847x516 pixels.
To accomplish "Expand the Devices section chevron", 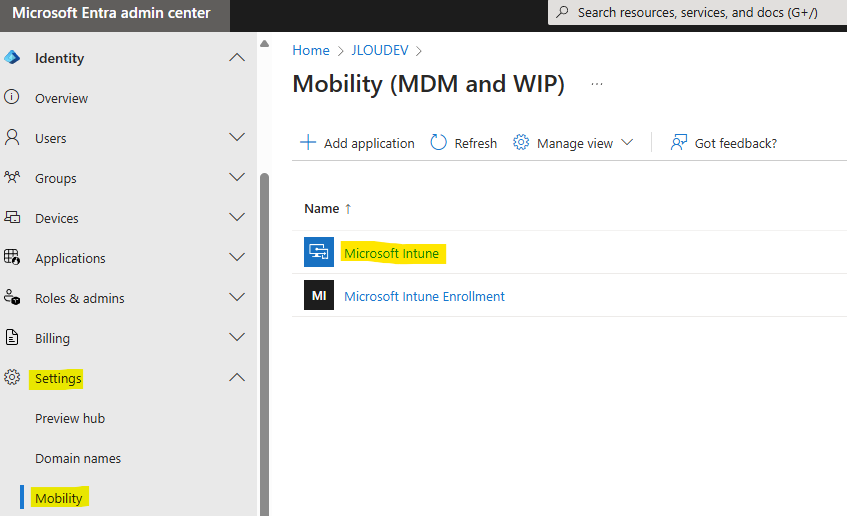I will pyautogui.click(x=237, y=217).
